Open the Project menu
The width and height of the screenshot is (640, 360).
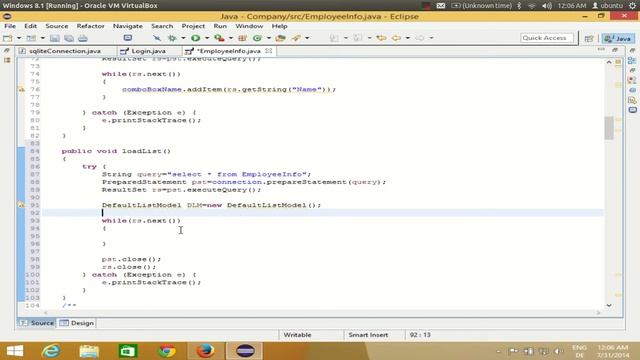coord(193,26)
